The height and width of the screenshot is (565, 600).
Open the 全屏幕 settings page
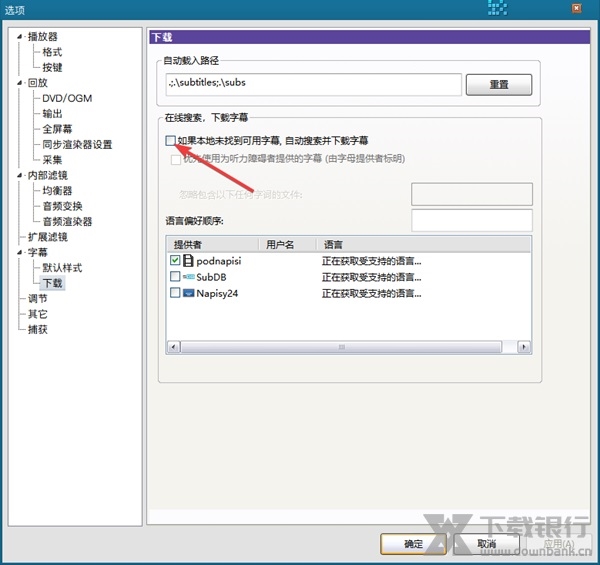57,129
